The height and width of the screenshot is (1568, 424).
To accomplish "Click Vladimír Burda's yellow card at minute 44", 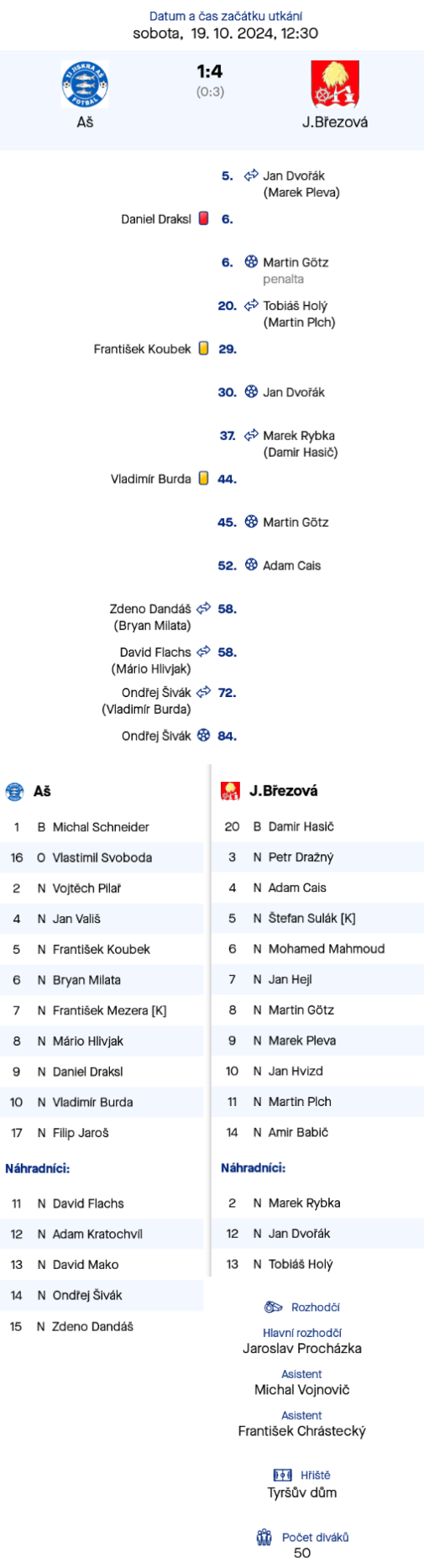I will [203, 479].
